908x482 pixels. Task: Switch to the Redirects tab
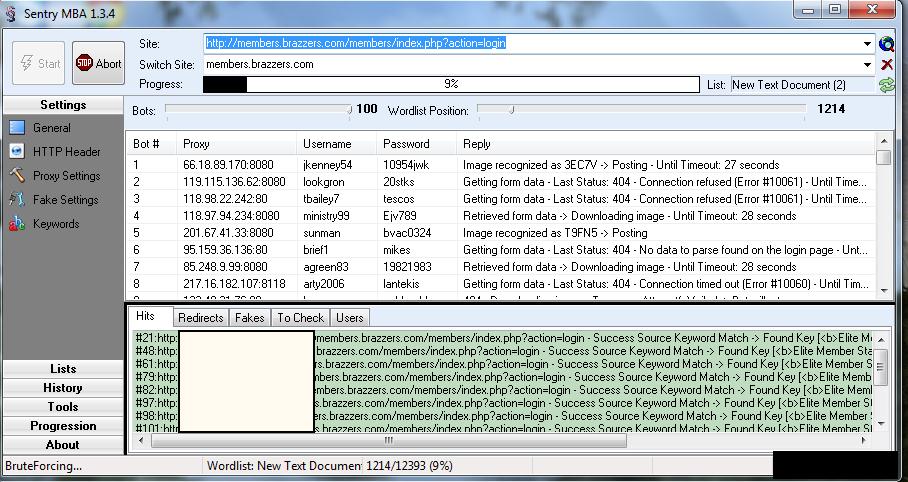[x=200, y=317]
